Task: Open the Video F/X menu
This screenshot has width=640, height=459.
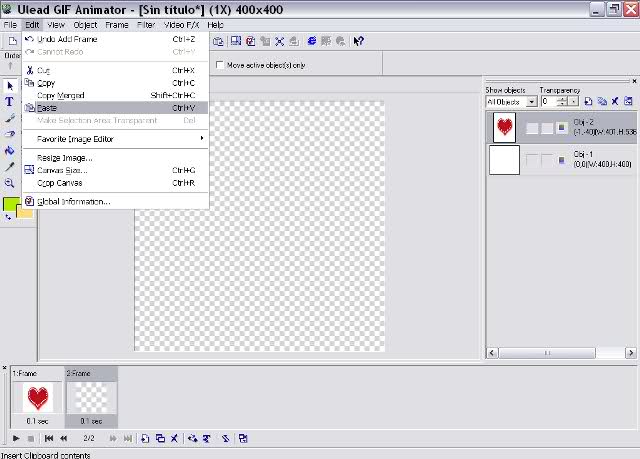Action: point(181,25)
